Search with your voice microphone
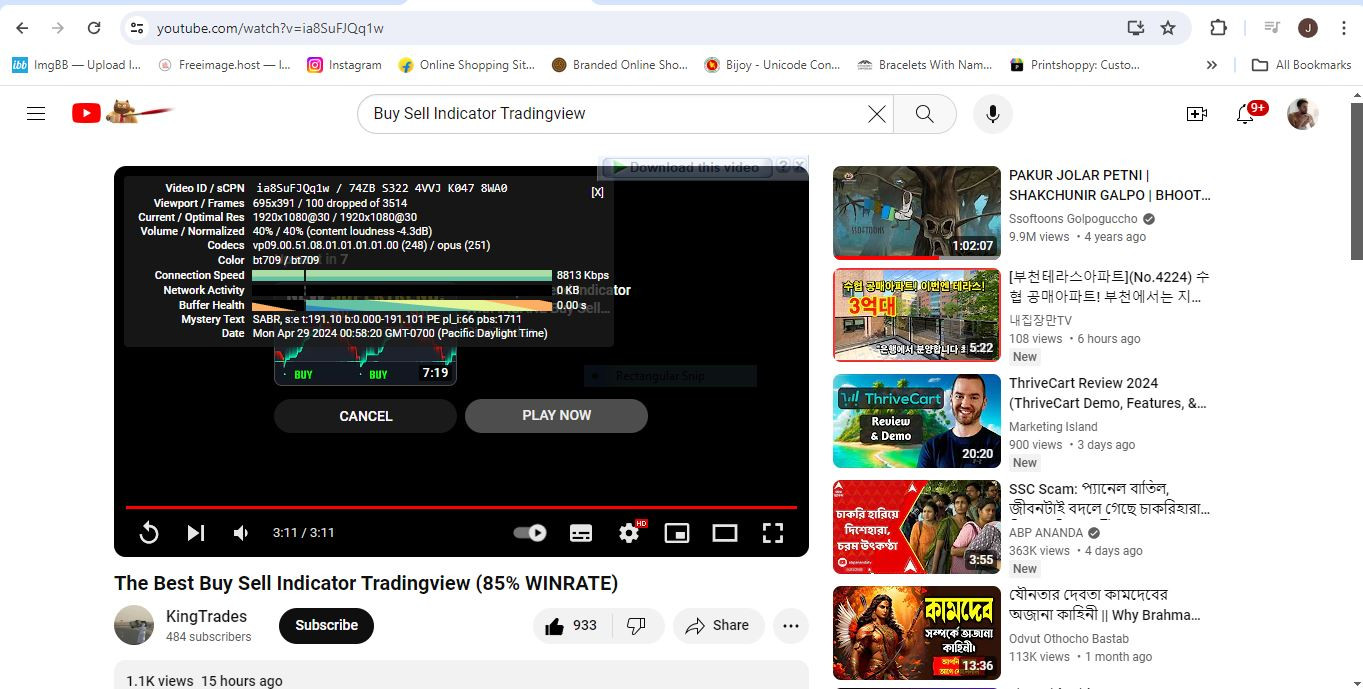 [x=993, y=114]
